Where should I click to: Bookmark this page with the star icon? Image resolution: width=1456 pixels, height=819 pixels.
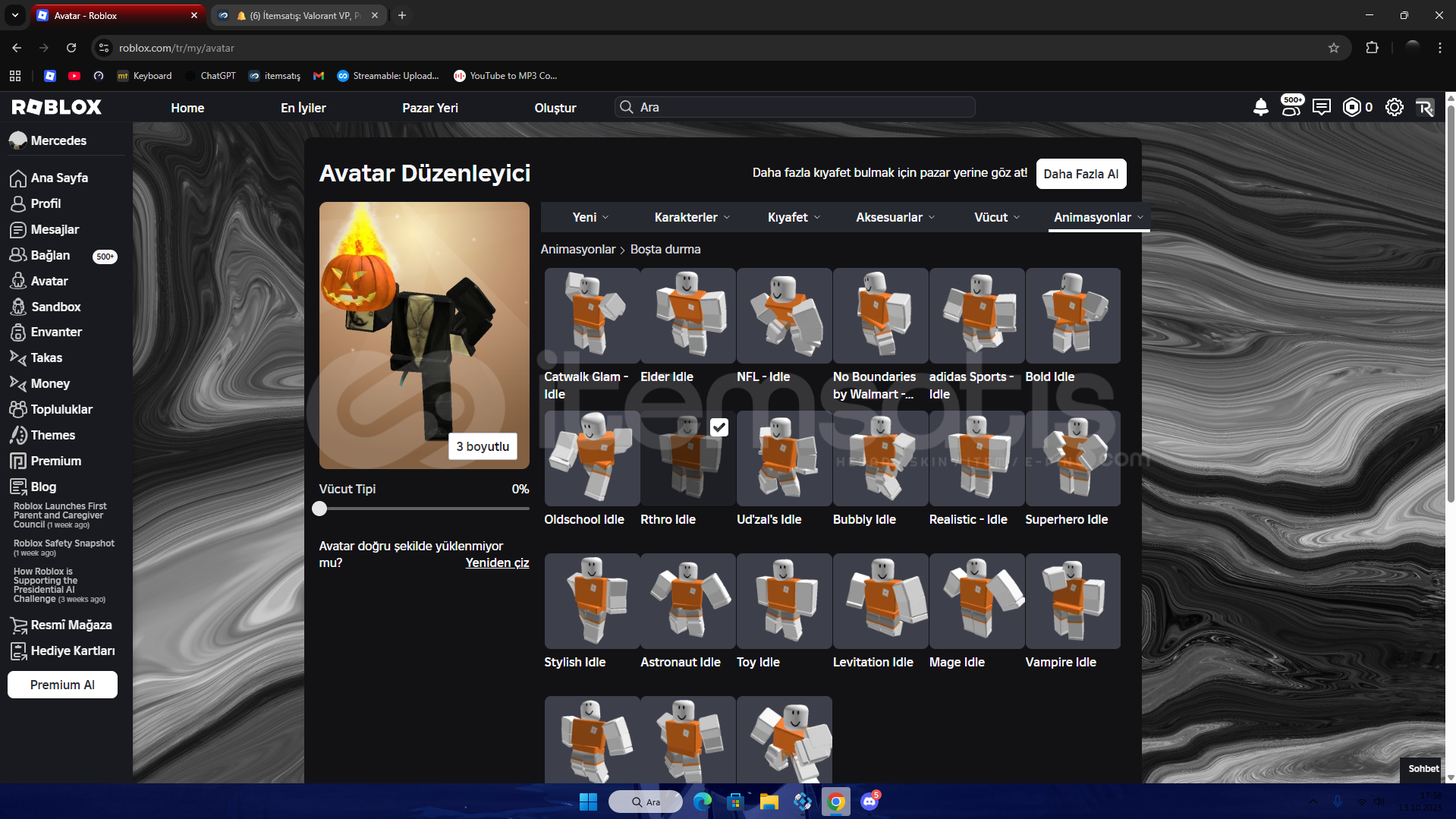point(1333,48)
